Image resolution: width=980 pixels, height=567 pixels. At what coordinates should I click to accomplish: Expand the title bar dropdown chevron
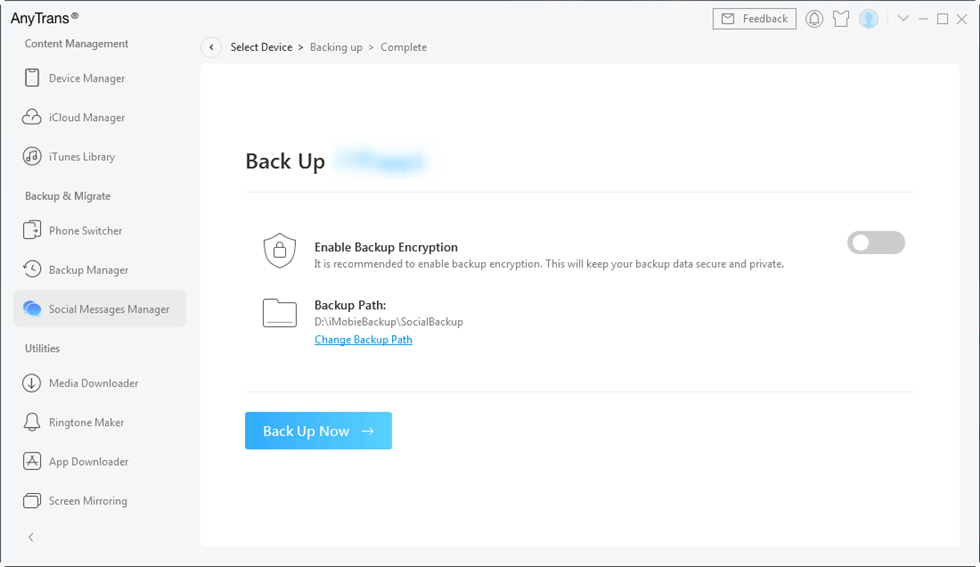903,19
